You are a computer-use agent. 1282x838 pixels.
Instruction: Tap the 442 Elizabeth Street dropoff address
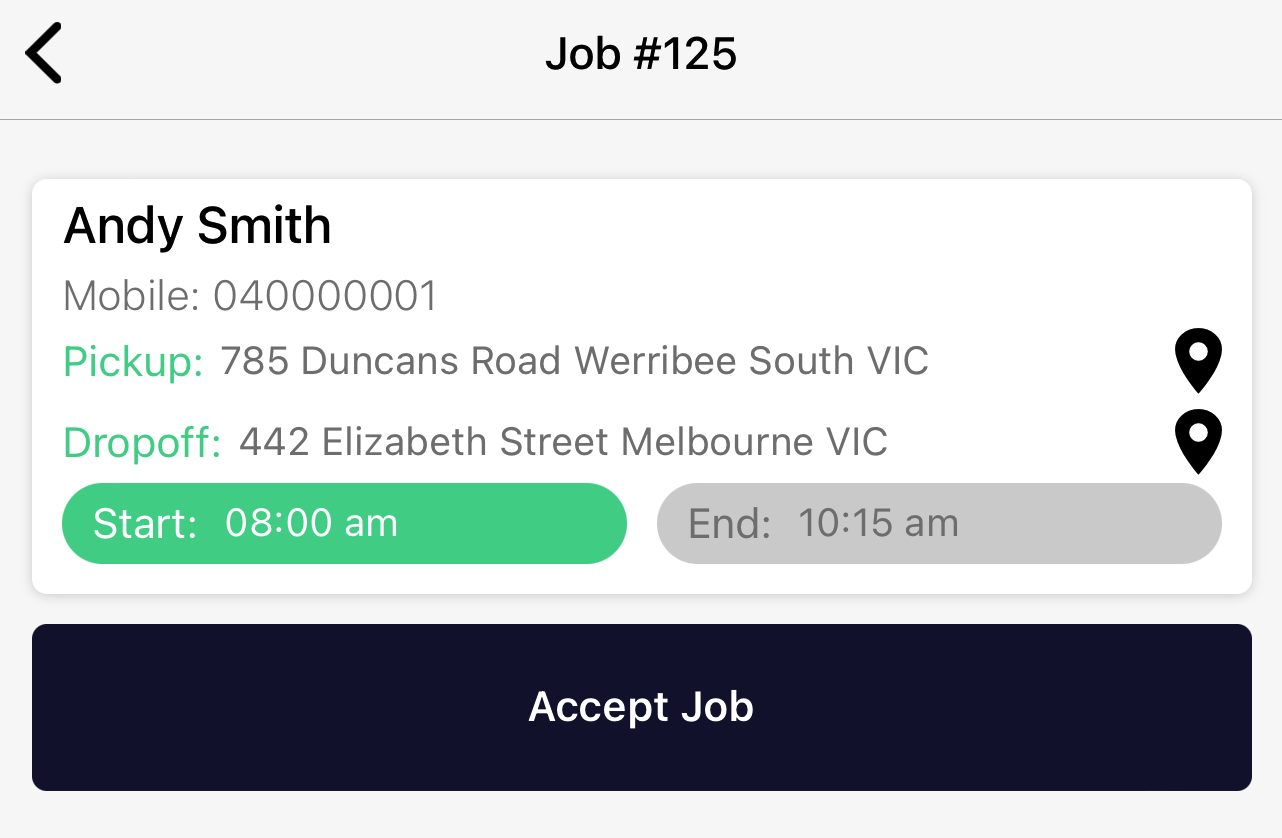[x=563, y=441]
